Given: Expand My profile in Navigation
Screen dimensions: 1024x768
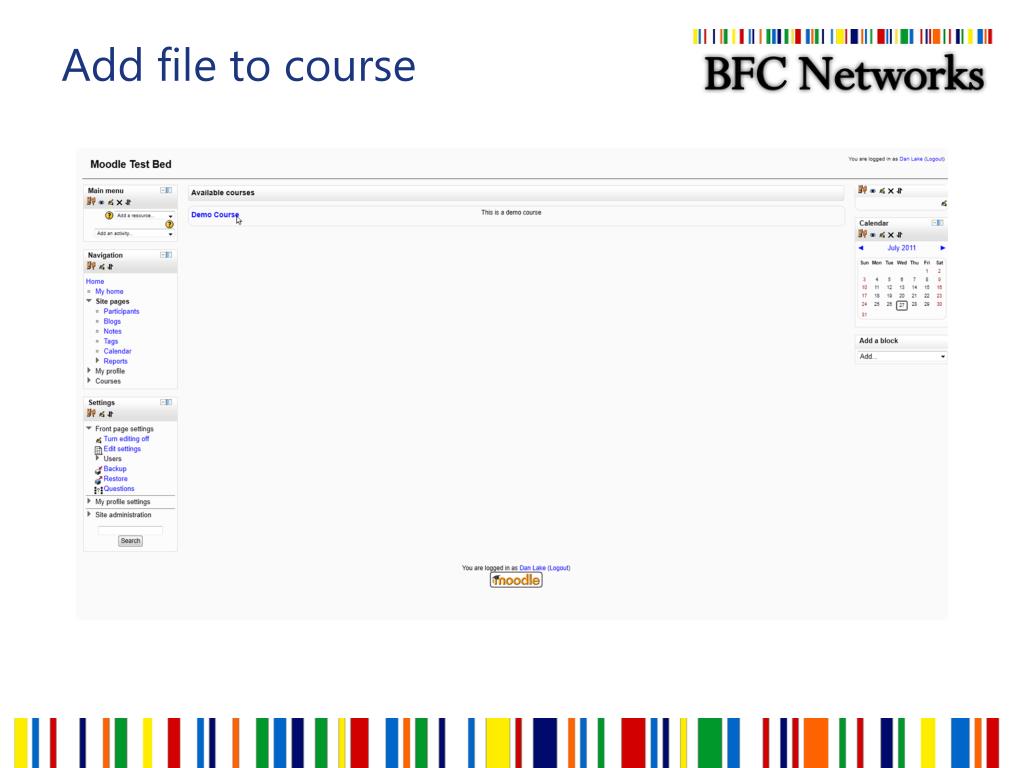Looking at the screenshot, I should point(89,370).
